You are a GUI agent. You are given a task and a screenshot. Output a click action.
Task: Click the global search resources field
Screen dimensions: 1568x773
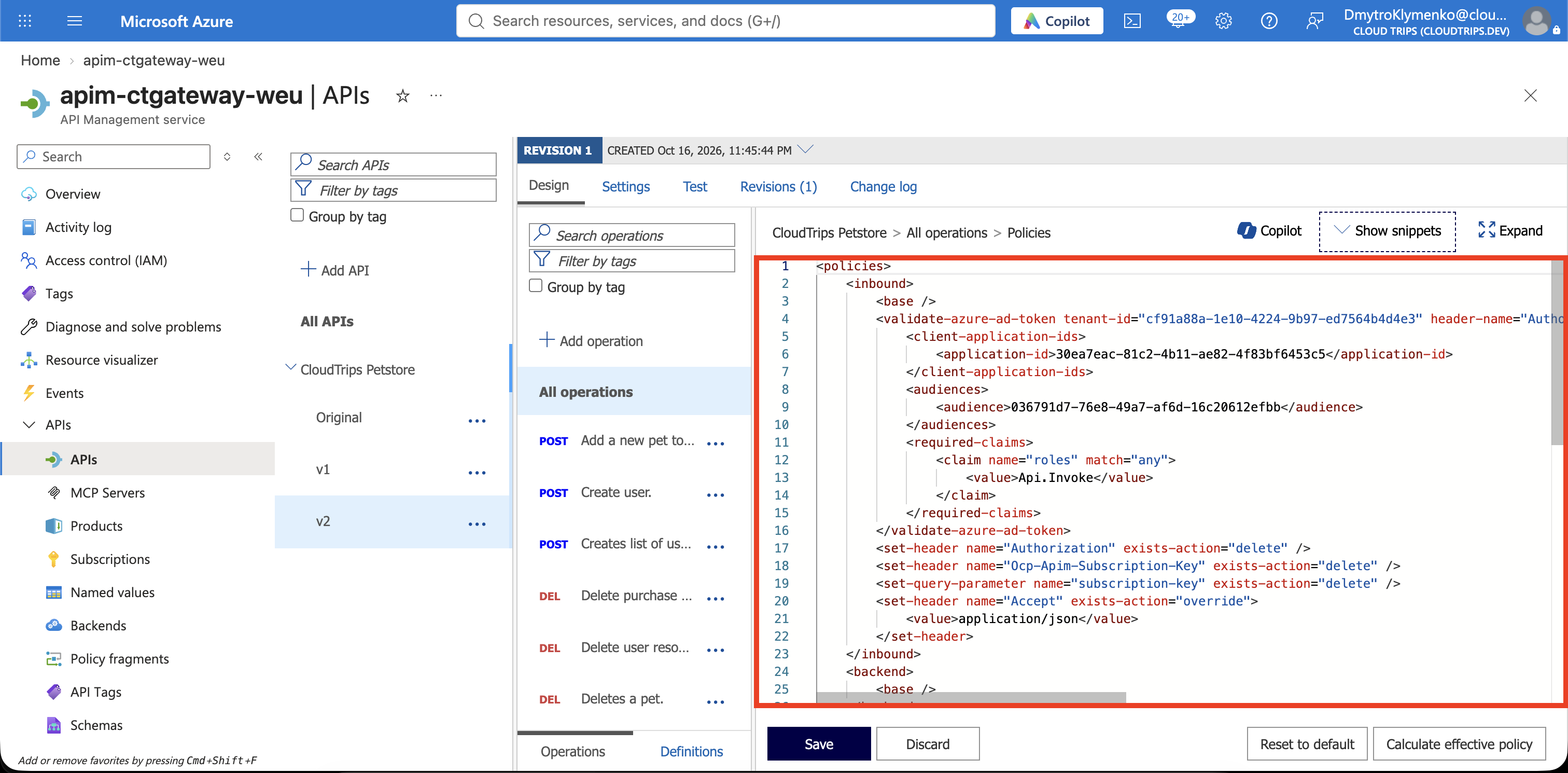[x=725, y=21]
